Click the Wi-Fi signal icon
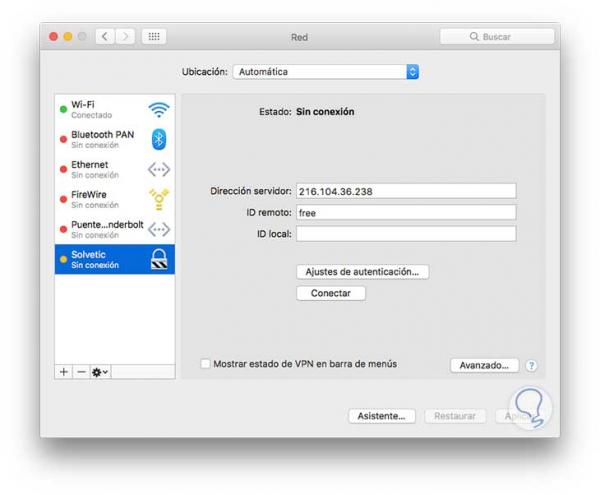 tap(159, 109)
